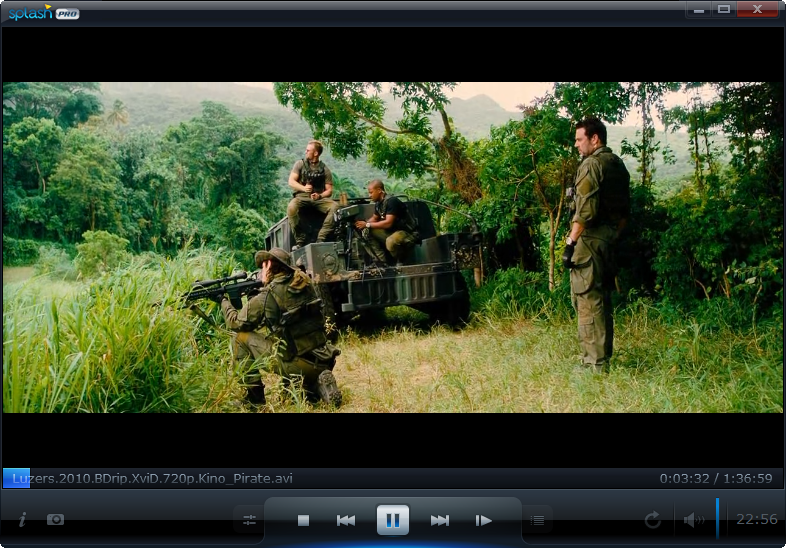Click the file name Luzers.2010.BDrip.XviD.720p.Kino_Pirate.avi

[x=152, y=478]
